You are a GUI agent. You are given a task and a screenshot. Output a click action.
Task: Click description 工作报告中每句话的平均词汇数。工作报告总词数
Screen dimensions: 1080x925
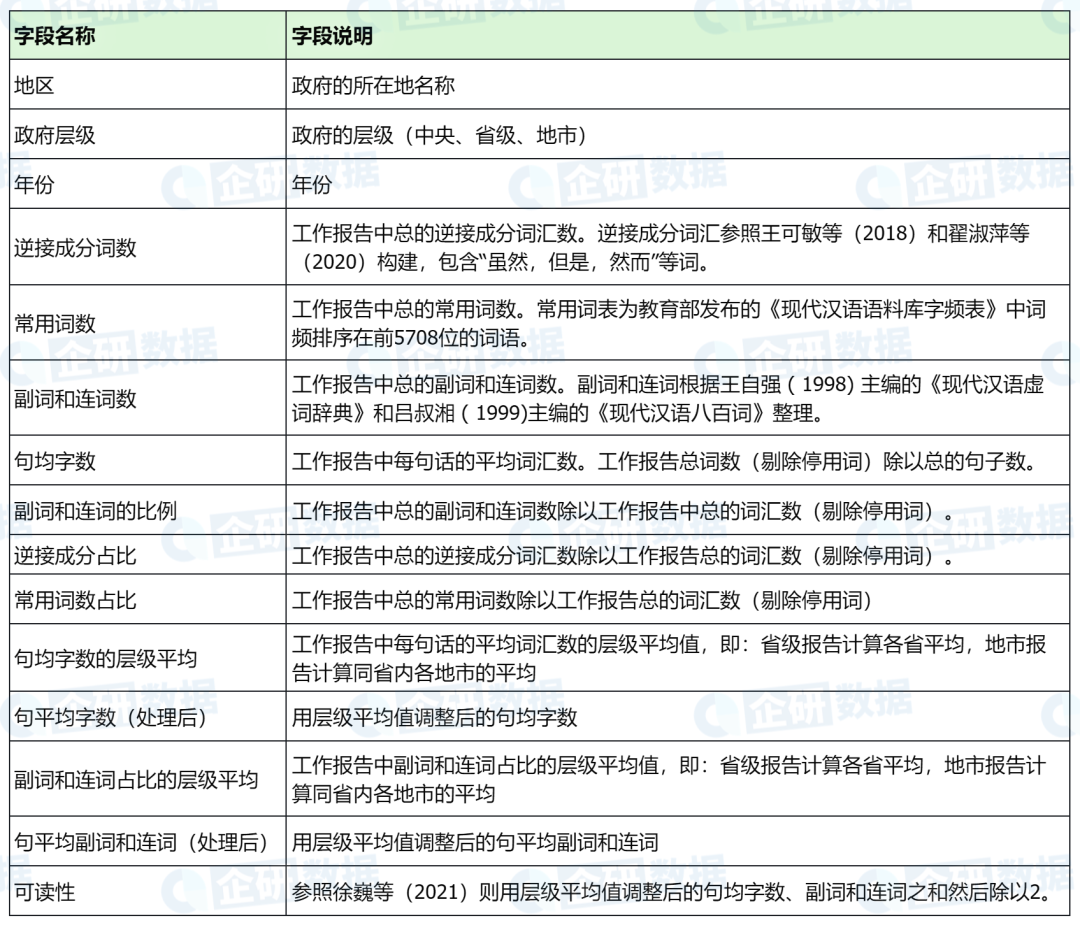point(678,460)
